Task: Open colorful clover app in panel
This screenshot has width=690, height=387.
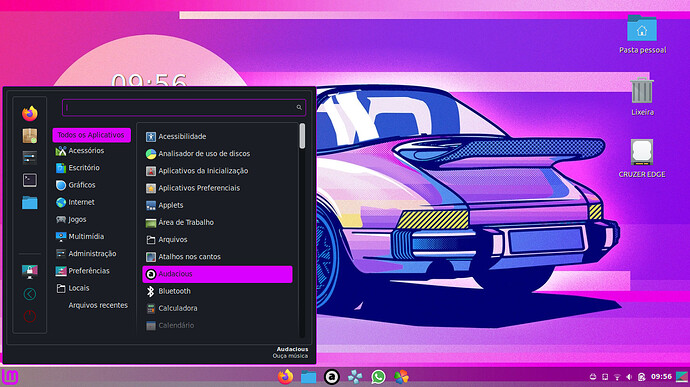Action: click(x=401, y=377)
